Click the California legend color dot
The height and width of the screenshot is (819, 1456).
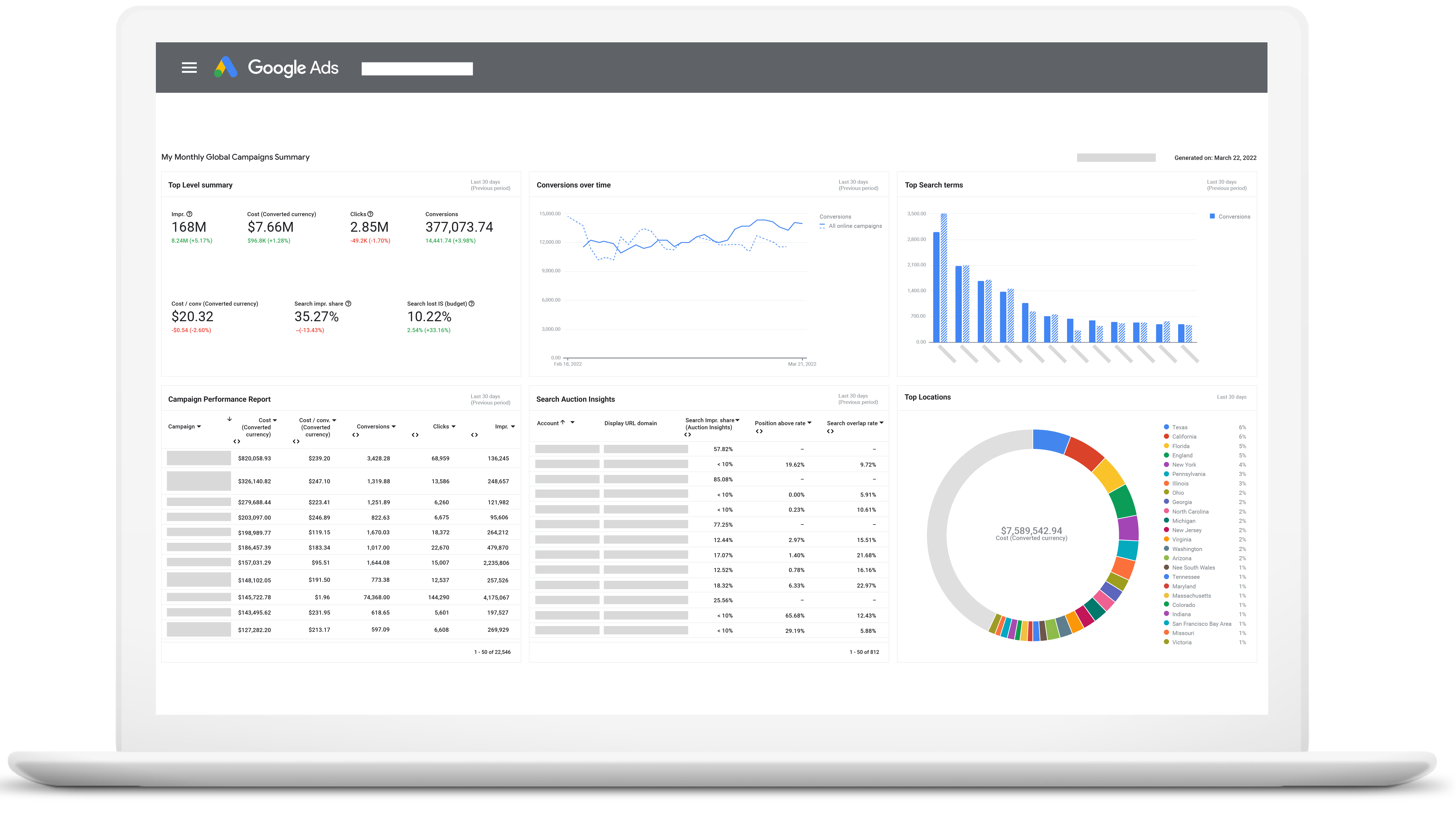(x=1166, y=436)
